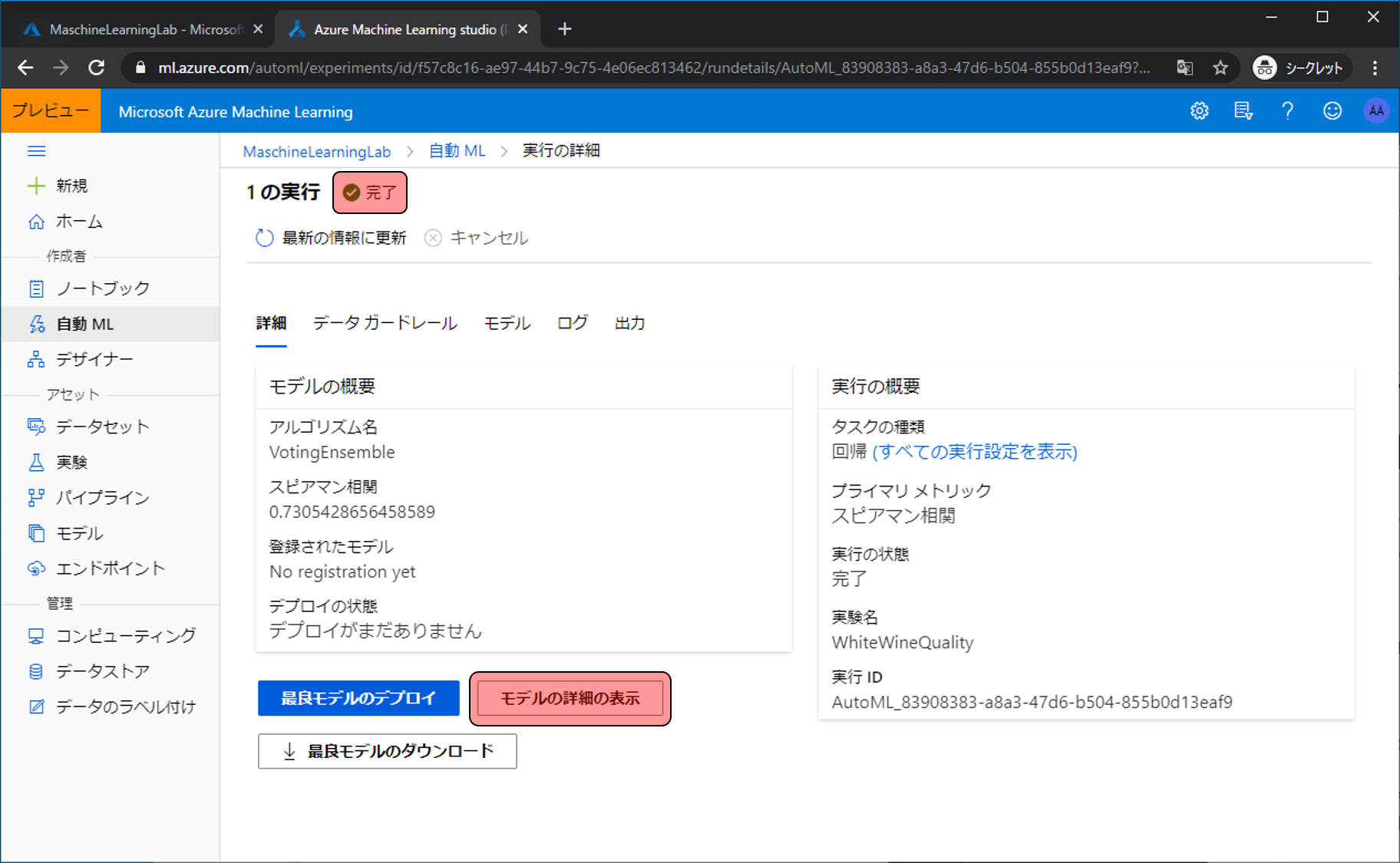The height and width of the screenshot is (863, 1400).
Task: Bookmark this page with star icon
Action: click(x=1220, y=68)
